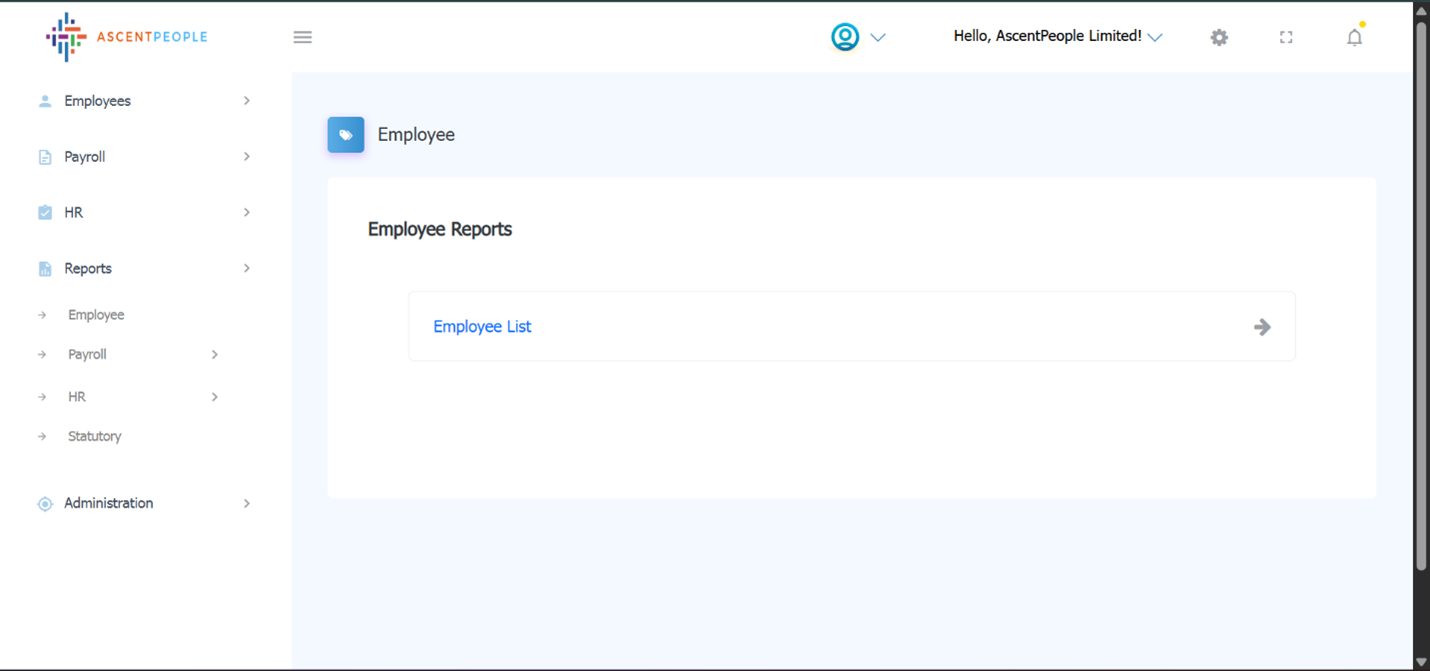Open the Hello, AscentPeople Limited dropdown
The image size is (1430, 671).
click(x=1057, y=36)
